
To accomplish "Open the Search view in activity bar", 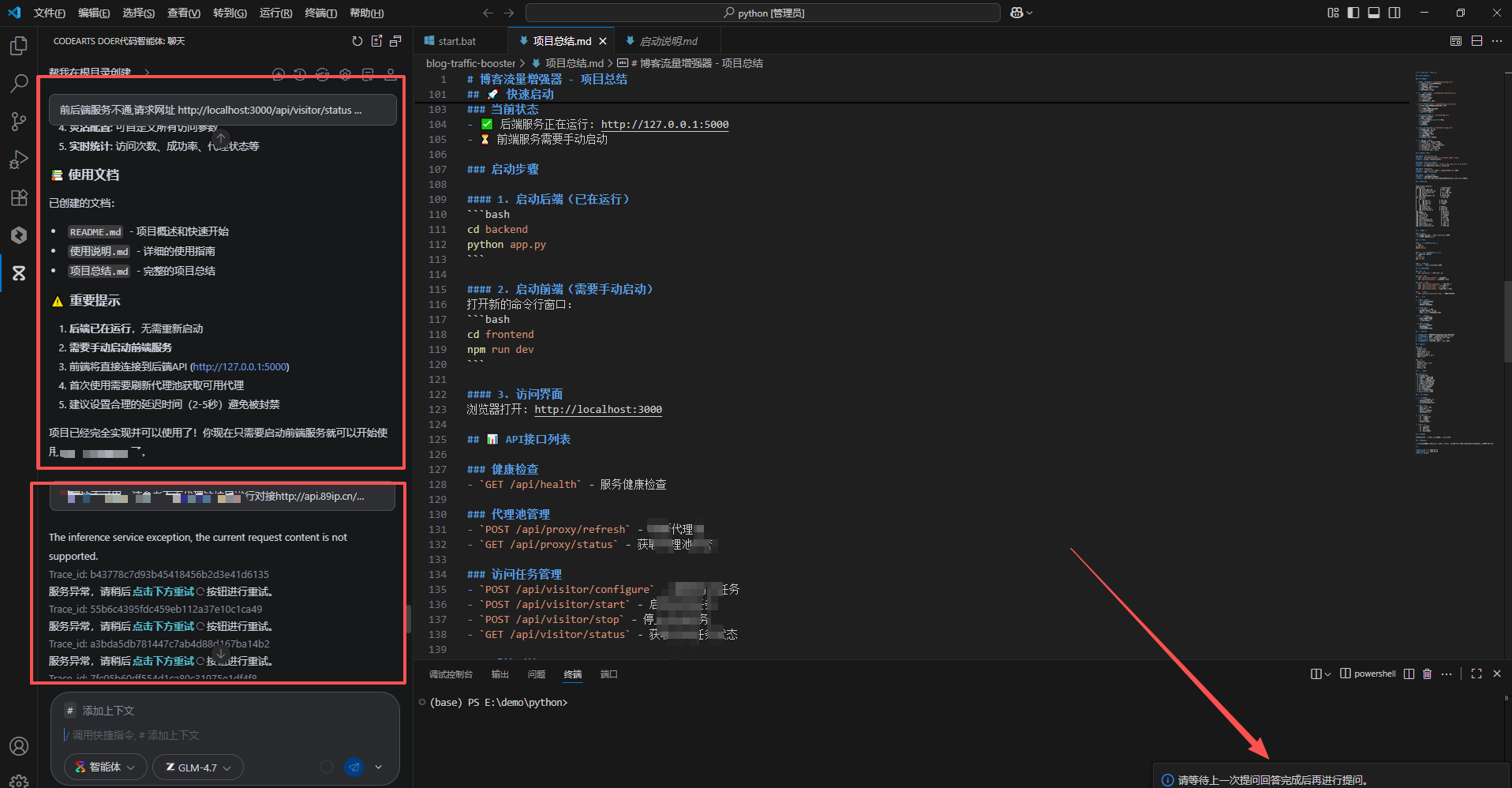I will (19, 84).
